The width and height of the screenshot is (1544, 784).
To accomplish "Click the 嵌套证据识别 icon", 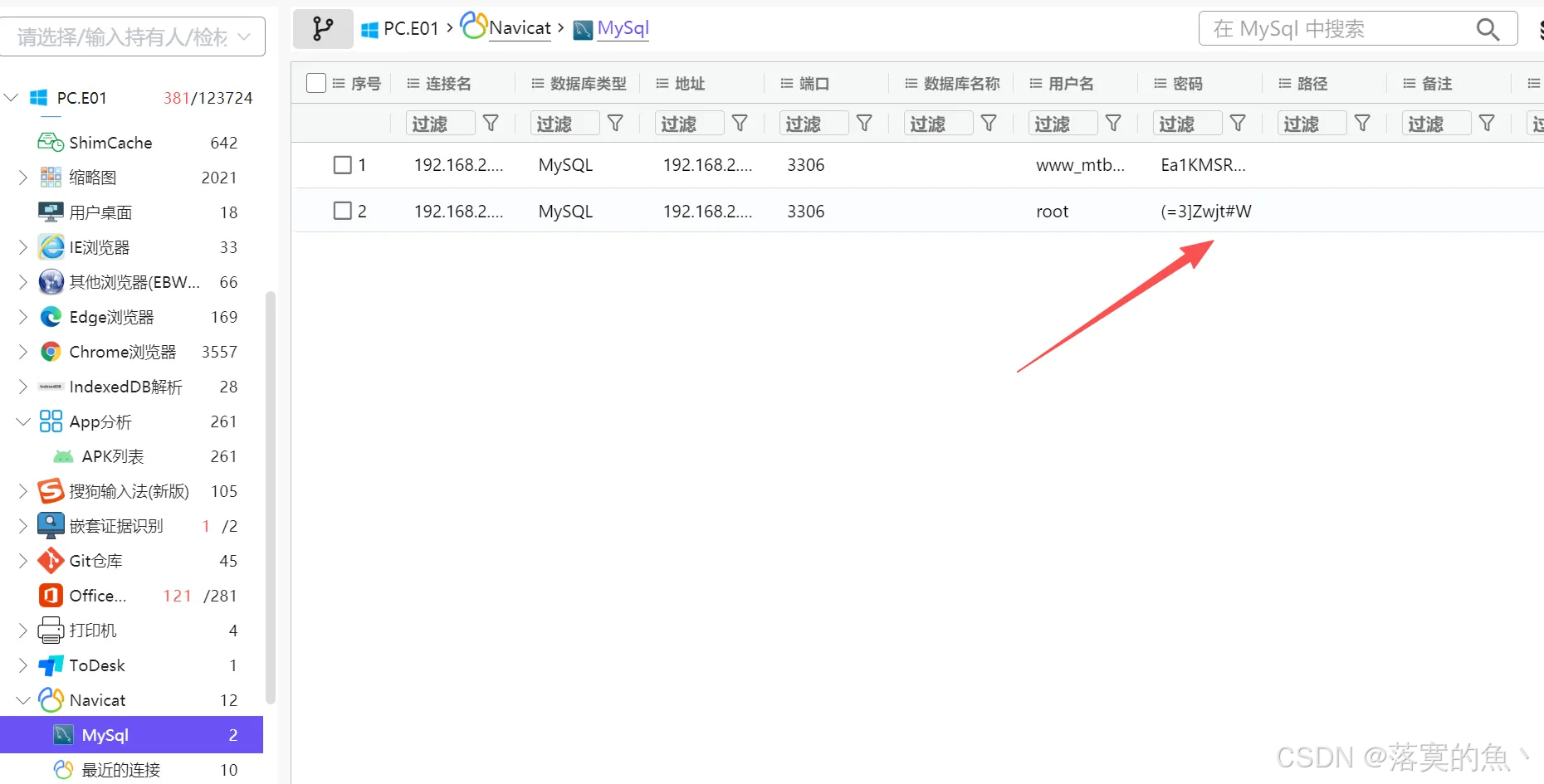I will click(x=51, y=526).
